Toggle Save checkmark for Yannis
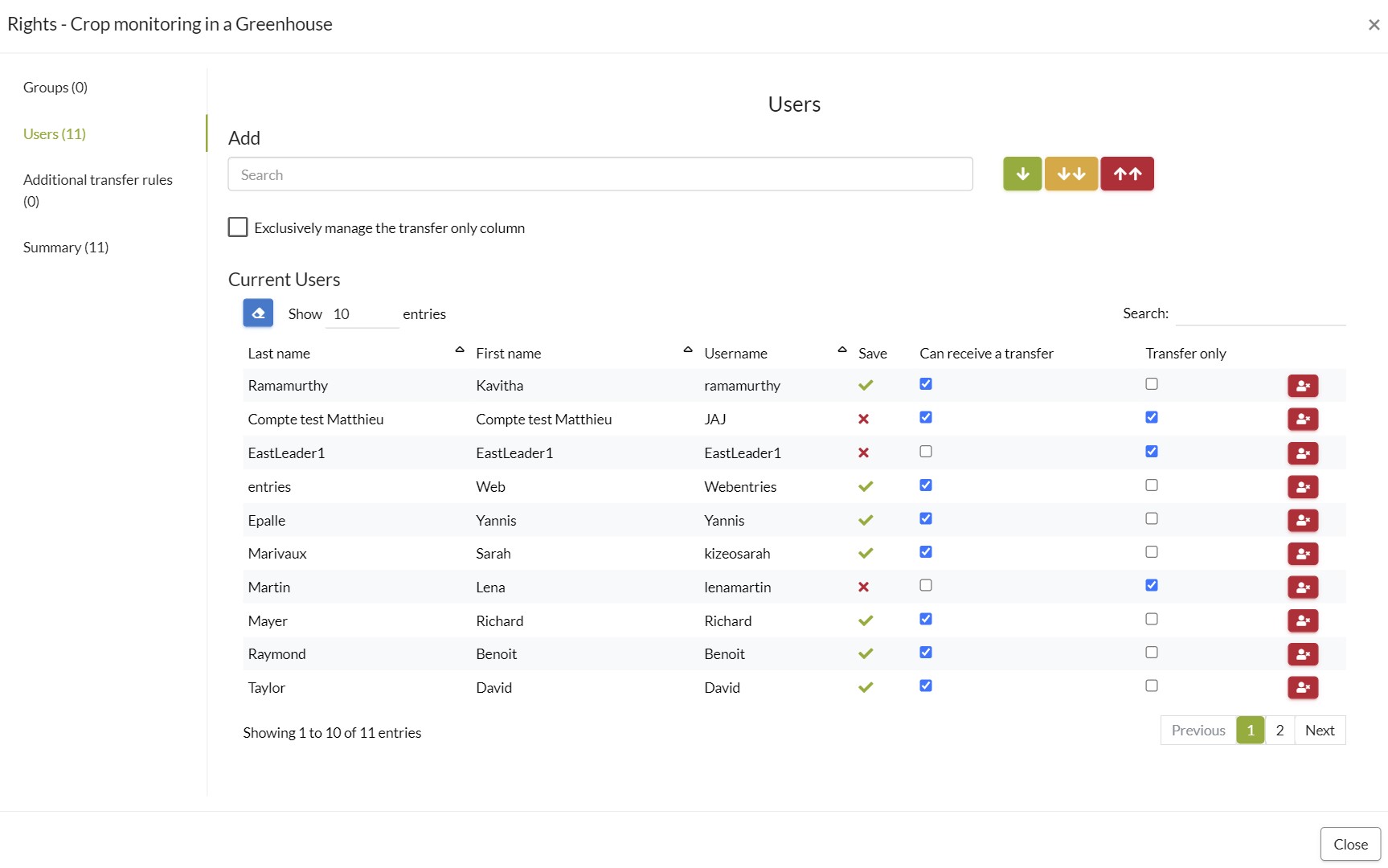Image resolution: width=1388 pixels, height=868 pixels. coord(865,520)
